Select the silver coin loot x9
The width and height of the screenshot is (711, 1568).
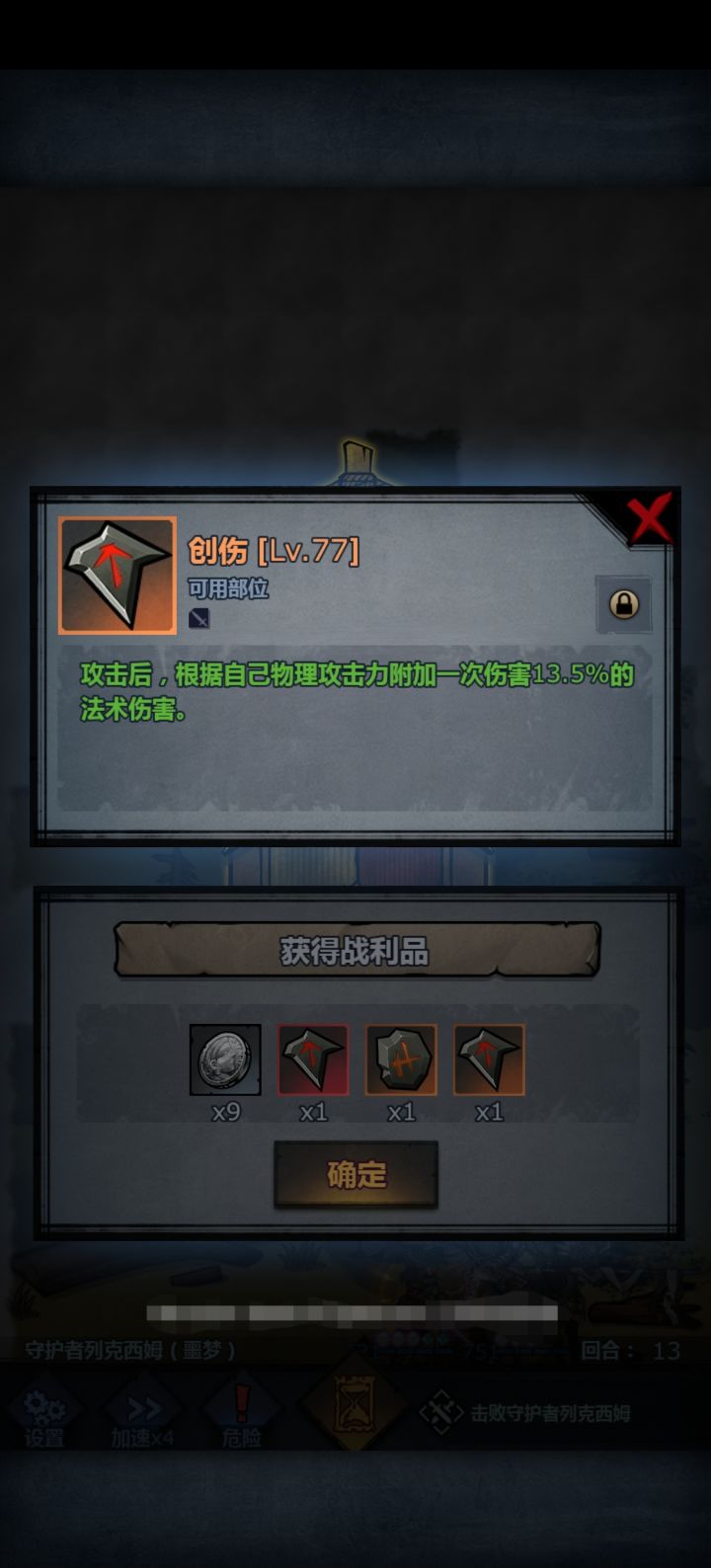[x=225, y=1059]
